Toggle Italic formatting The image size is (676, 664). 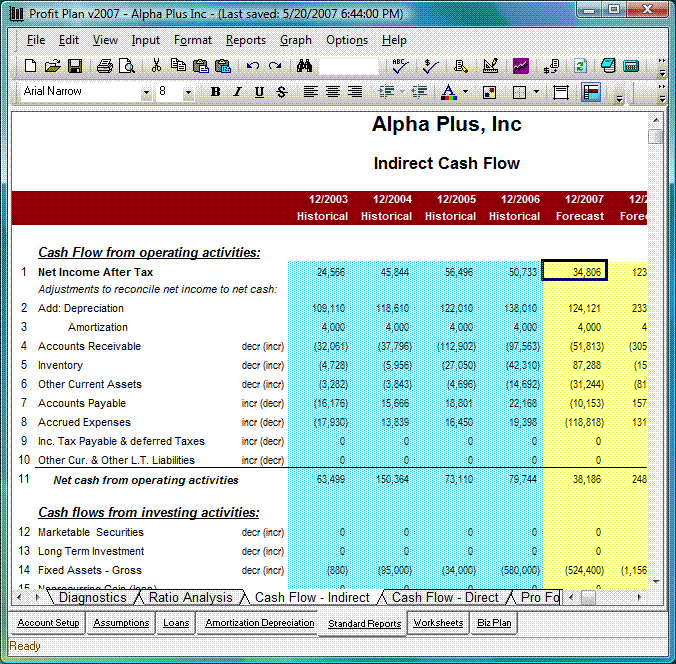[x=237, y=92]
